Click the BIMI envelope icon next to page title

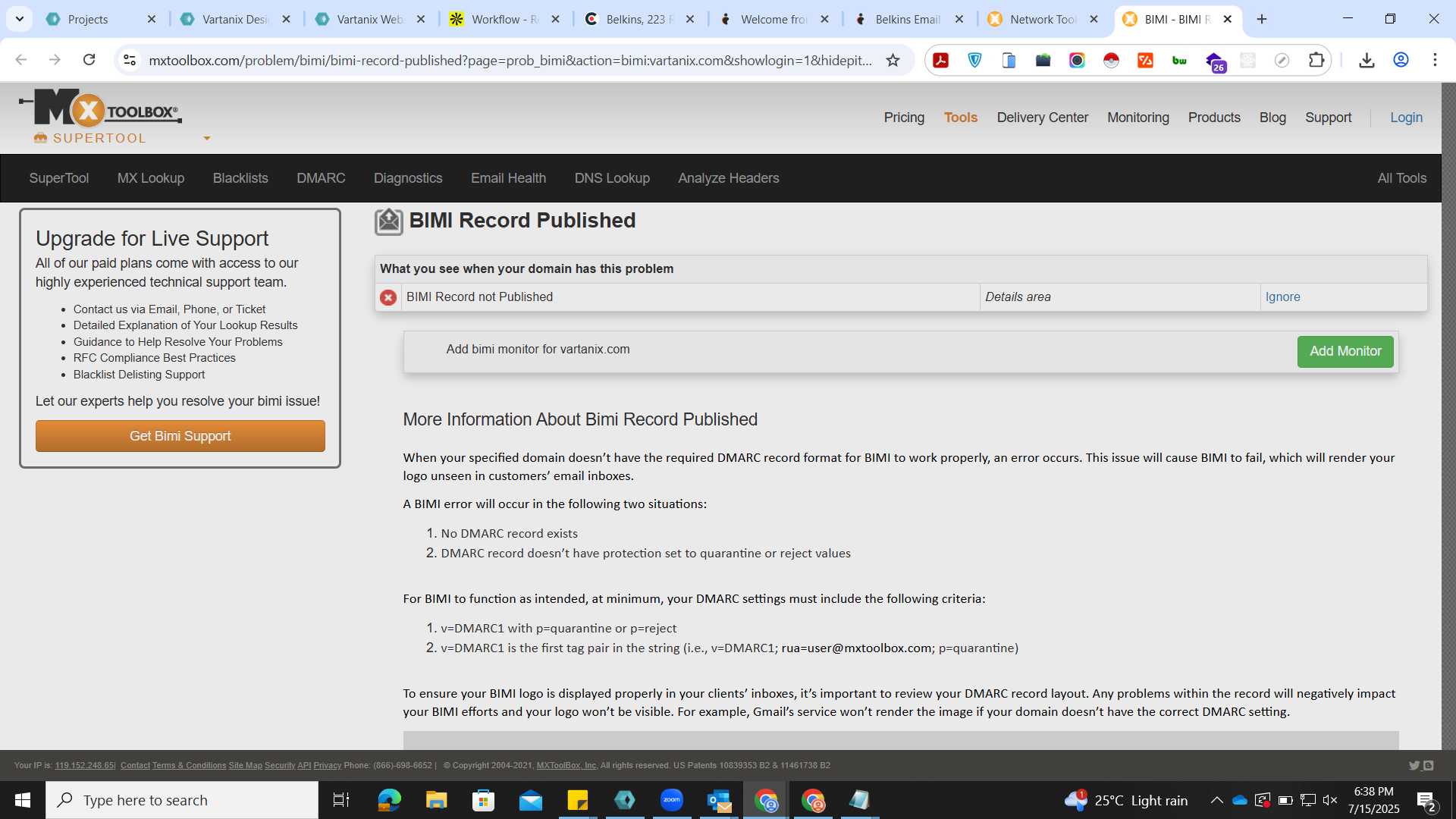coord(389,221)
